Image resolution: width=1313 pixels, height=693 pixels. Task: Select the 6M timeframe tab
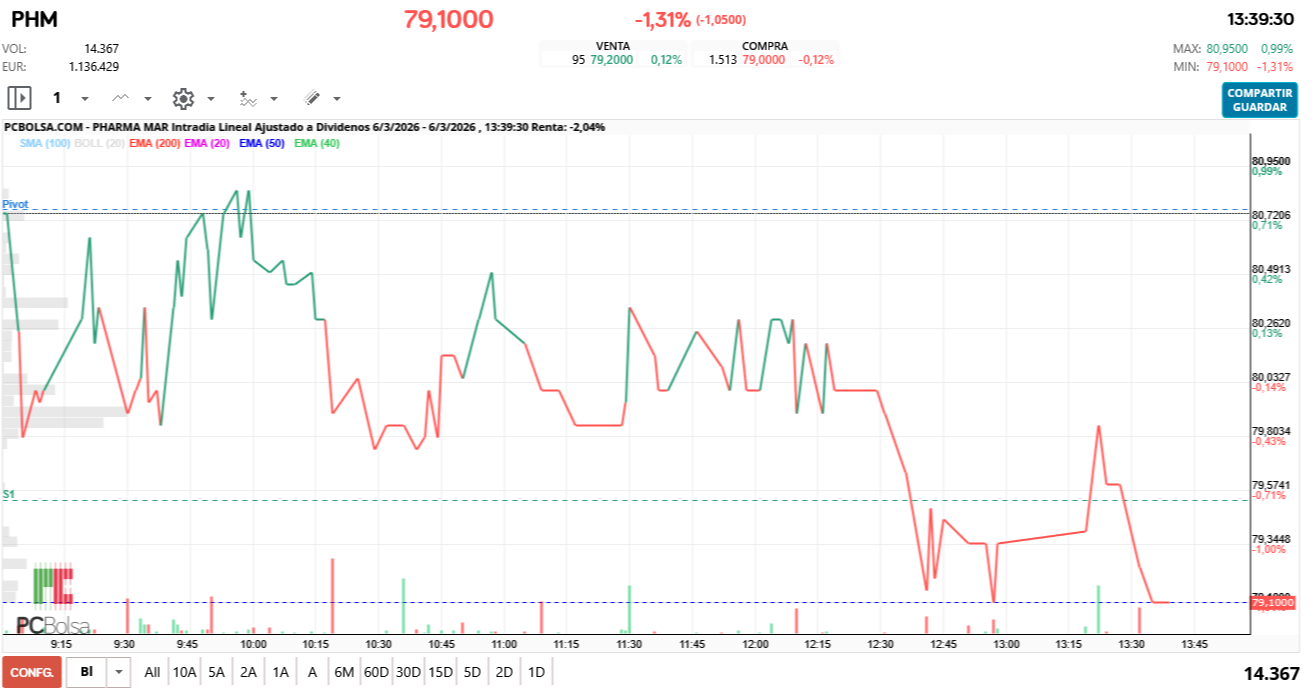coord(345,672)
